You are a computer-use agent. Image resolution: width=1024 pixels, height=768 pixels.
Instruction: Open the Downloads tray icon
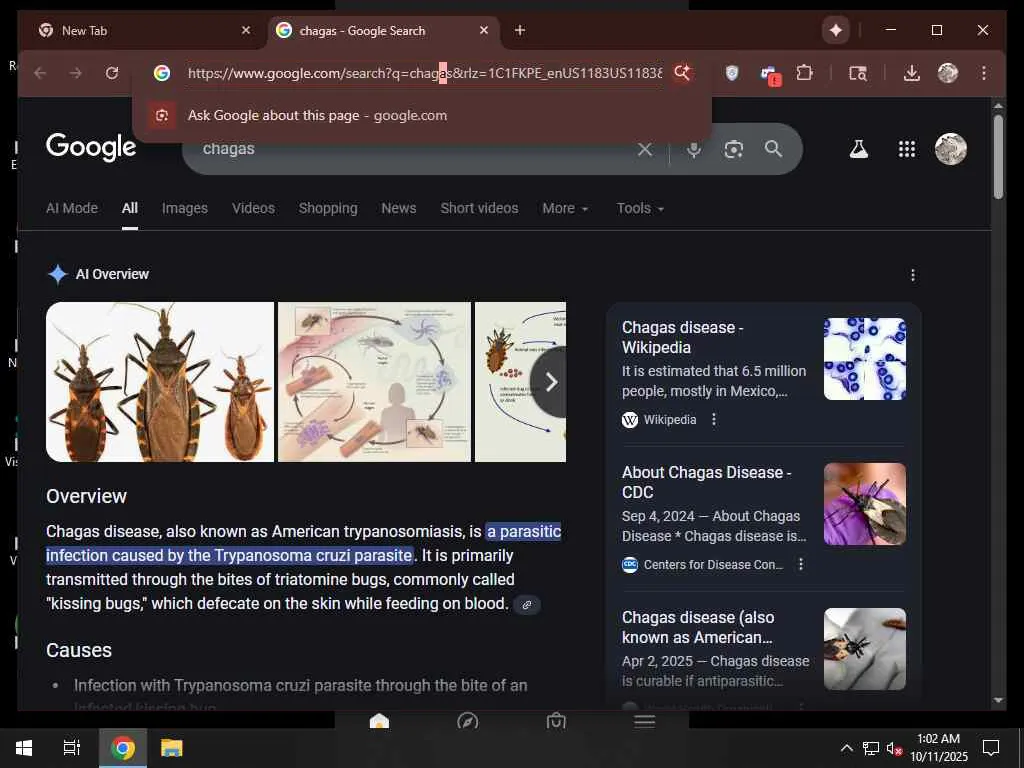[x=912, y=73]
